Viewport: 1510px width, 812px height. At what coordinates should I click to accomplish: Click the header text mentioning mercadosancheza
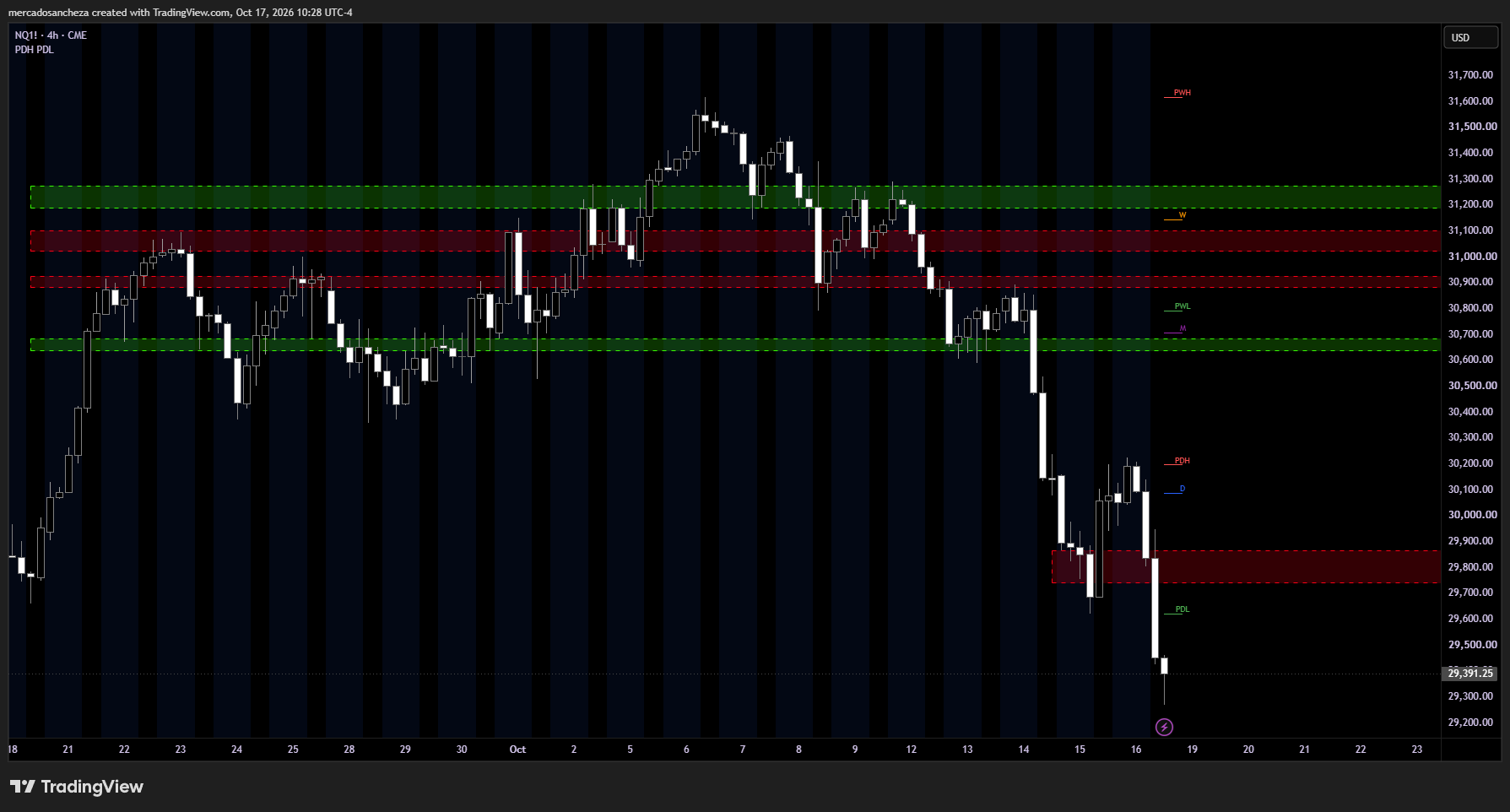pos(181,13)
